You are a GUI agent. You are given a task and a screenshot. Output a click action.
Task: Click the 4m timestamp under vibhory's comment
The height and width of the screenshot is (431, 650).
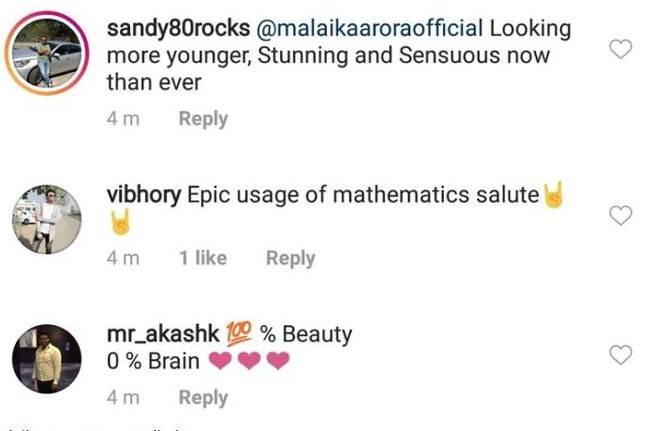tap(123, 258)
